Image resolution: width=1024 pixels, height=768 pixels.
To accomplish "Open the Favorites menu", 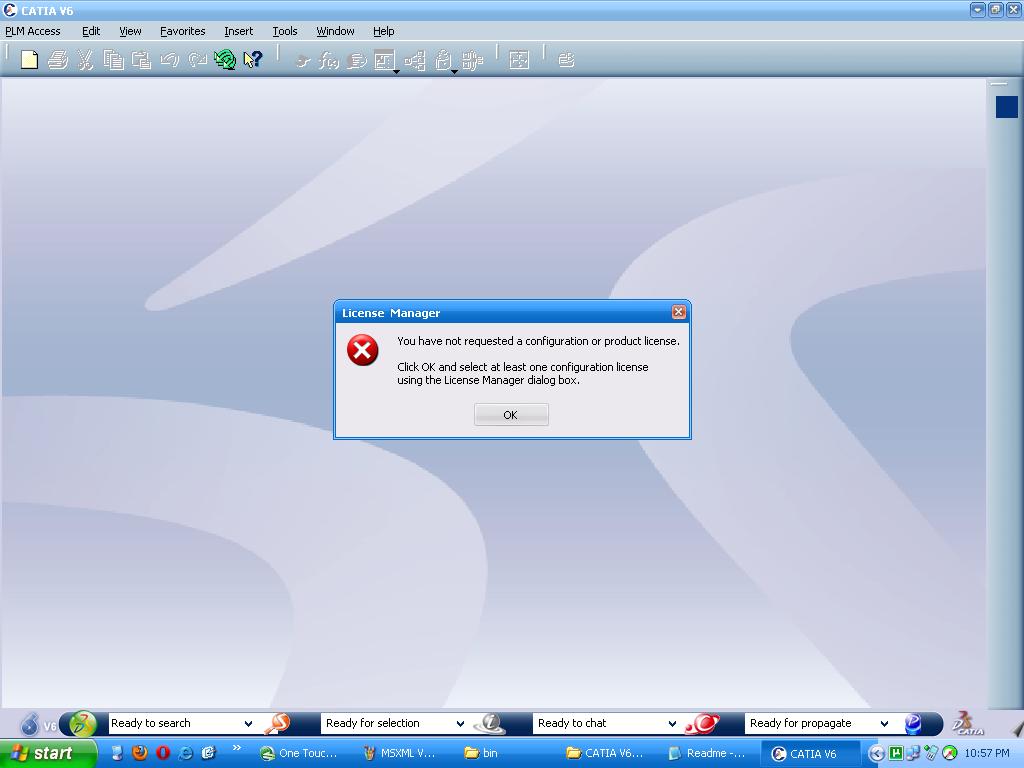I will point(182,31).
